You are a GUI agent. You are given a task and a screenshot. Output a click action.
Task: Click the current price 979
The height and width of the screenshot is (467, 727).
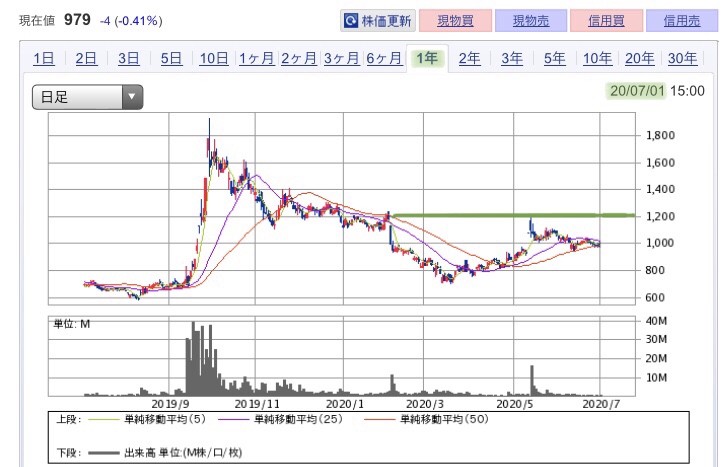point(77,20)
